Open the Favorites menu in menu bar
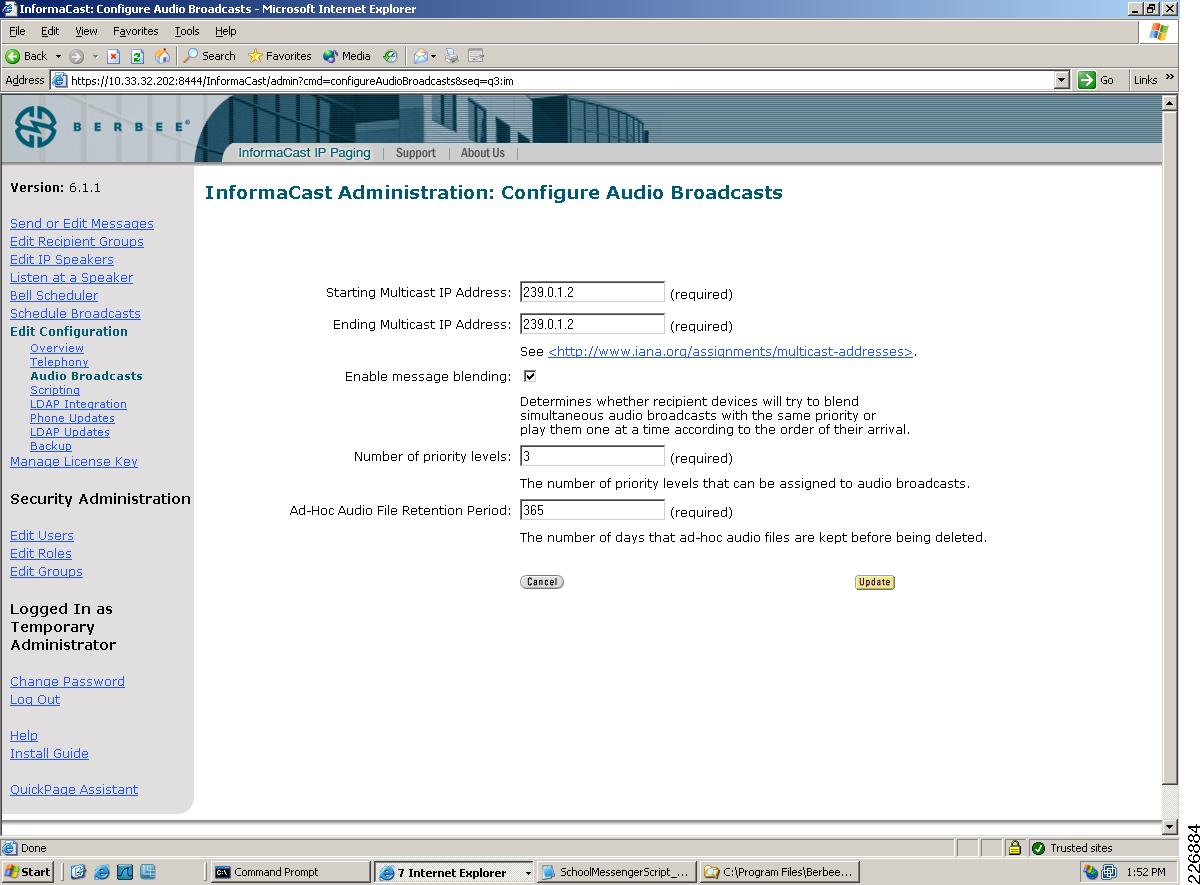Image resolution: width=1201 pixels, height=885 pixels. coord(135,31)
